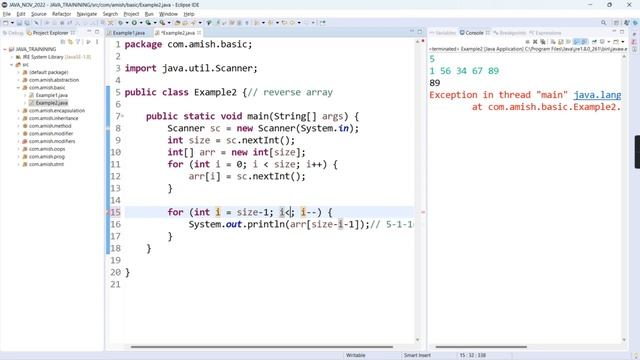Image resolution: width=640 pixels, height=360 pixels.
Task: Close the Example2.java editor tab
Action: 199,33
